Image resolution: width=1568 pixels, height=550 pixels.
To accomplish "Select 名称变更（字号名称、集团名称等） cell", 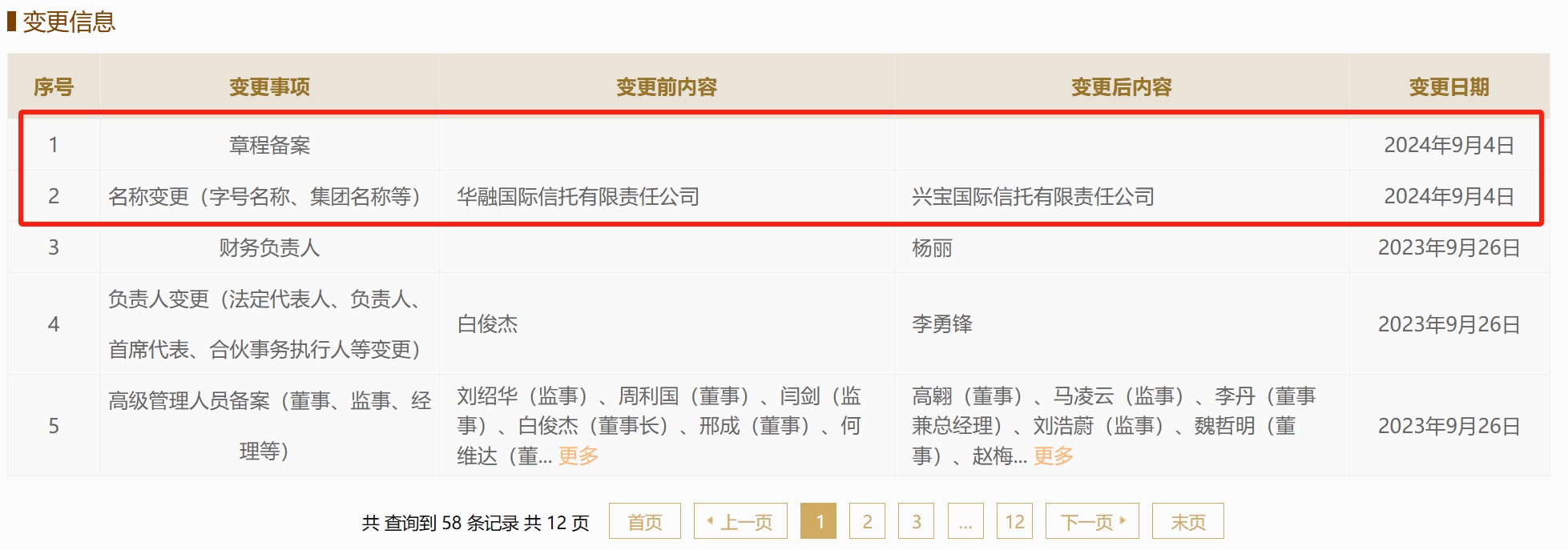I will (269, 196).
